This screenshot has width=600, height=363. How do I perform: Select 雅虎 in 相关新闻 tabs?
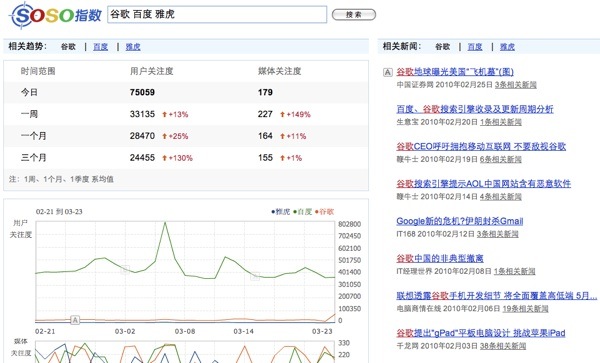click(x=507, y=47)
